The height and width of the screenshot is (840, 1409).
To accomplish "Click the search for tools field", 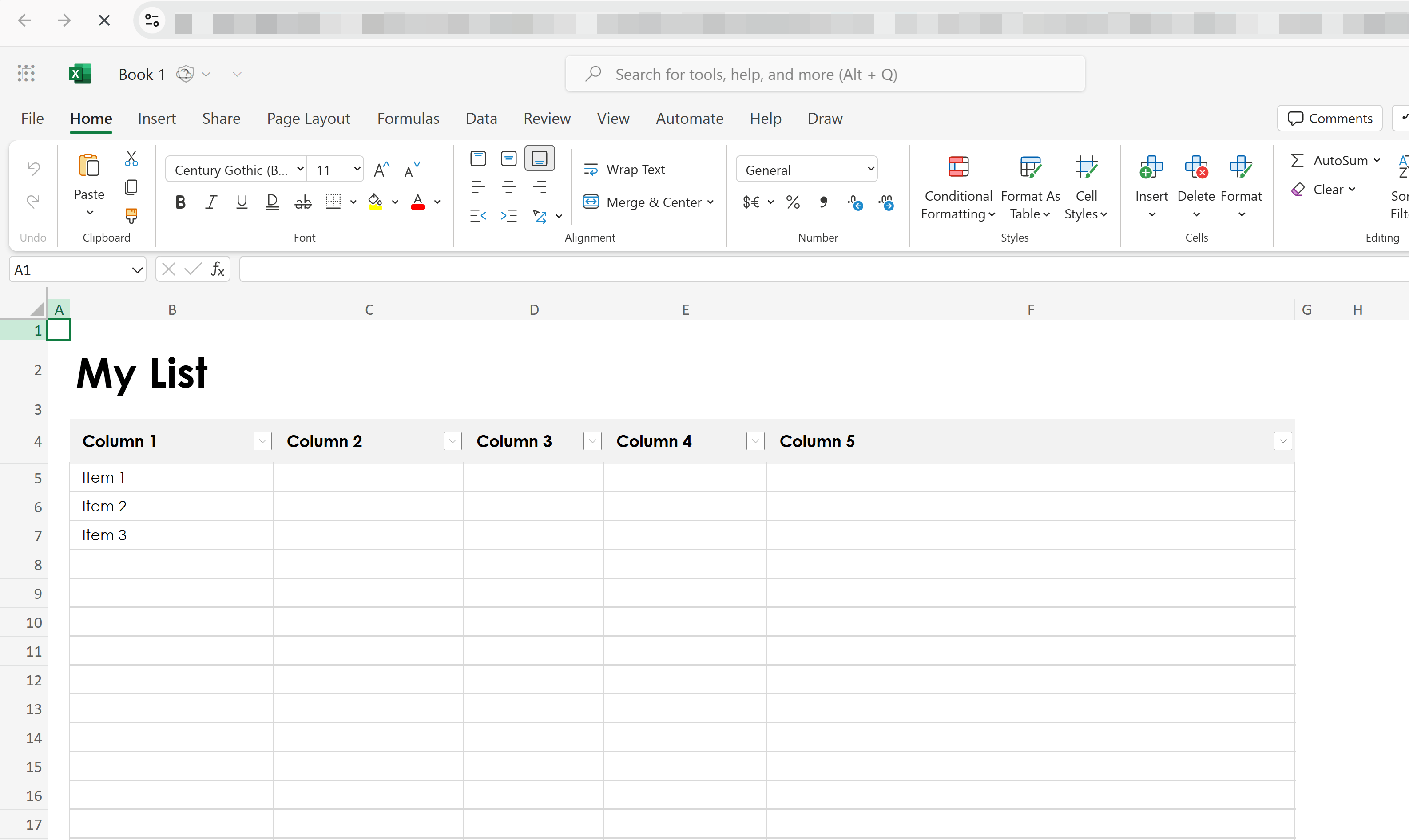I will click(x=824, y=74).
